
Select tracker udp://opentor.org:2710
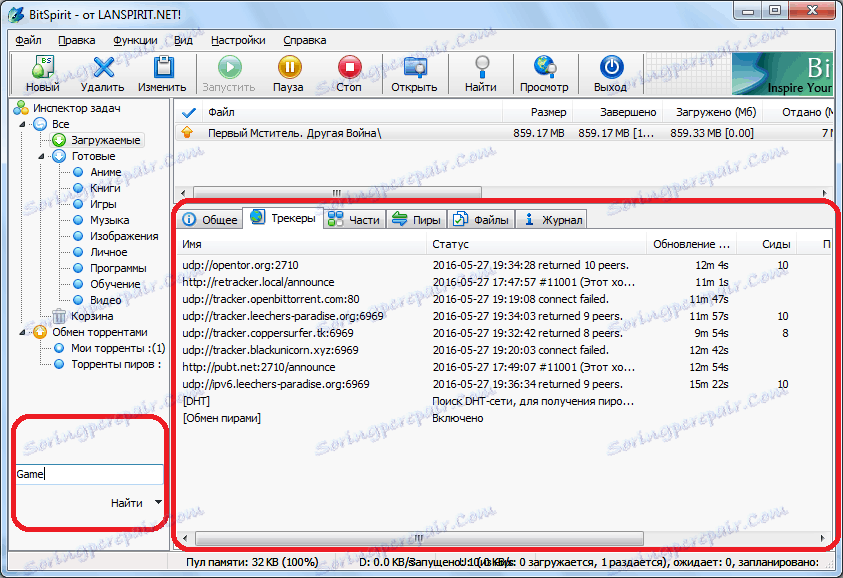pos(240,265)
